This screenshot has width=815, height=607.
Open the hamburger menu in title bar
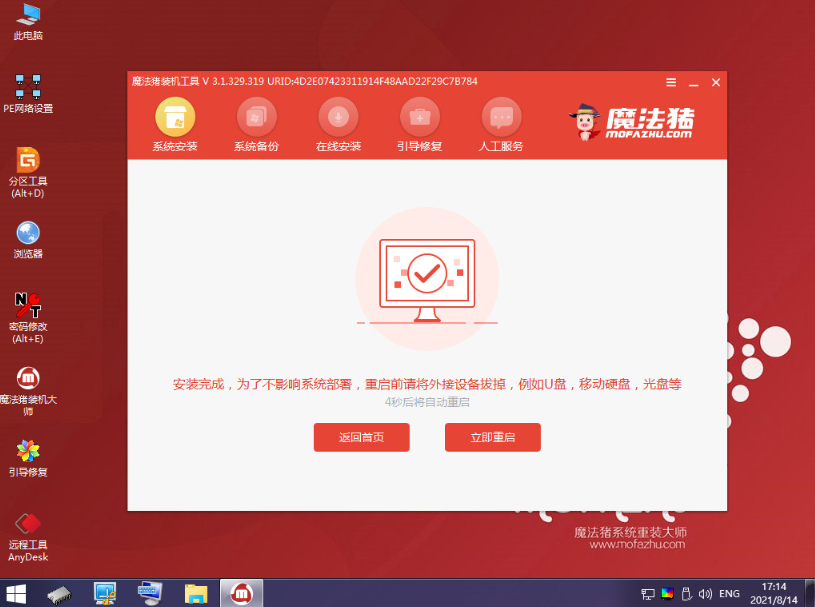tap(669, 83)
